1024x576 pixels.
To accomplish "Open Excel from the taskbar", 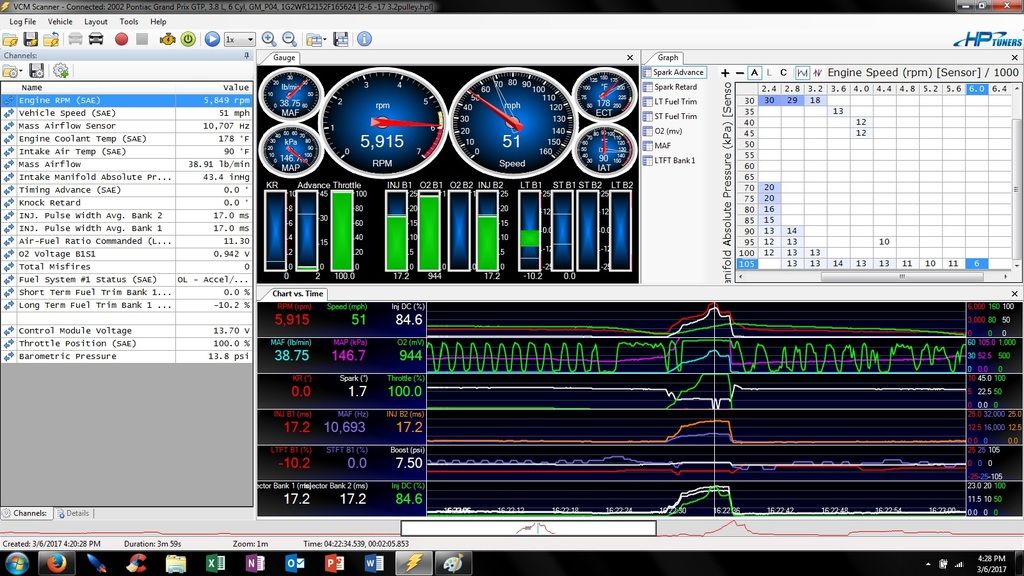I will (215, 563).
